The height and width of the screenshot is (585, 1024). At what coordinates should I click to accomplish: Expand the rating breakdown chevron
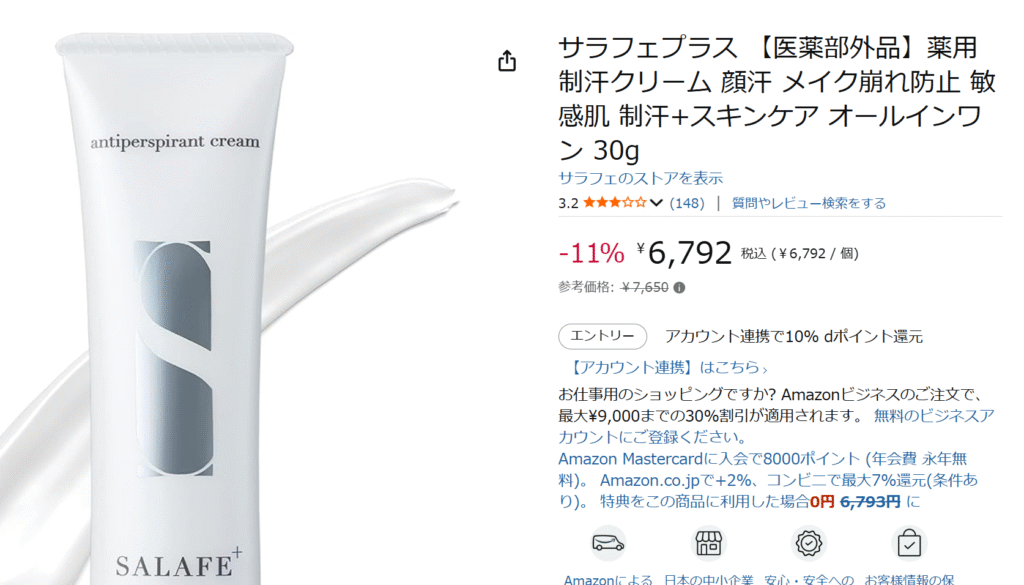(656, 203)
